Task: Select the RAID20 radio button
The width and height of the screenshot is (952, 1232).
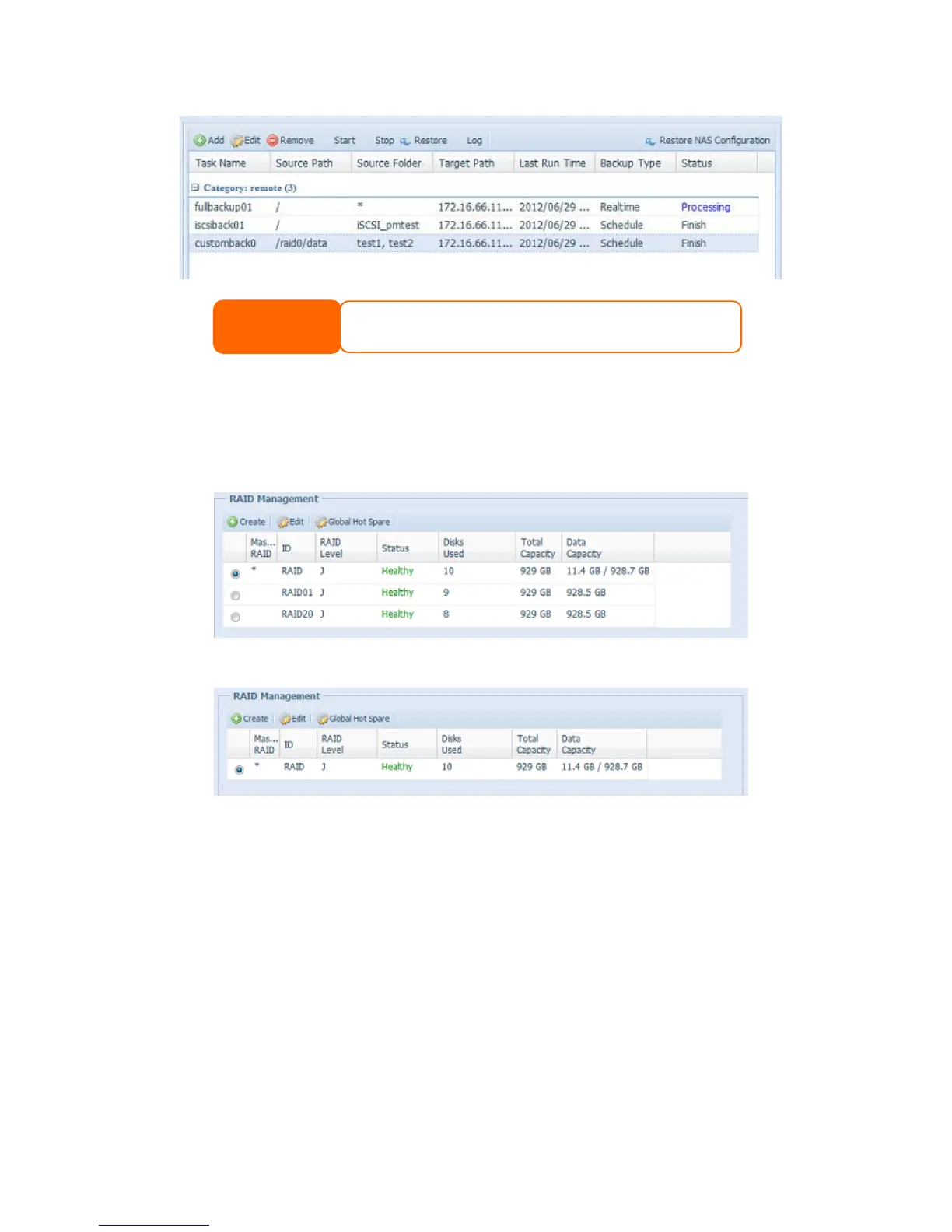Action: (x=236, y=618)
